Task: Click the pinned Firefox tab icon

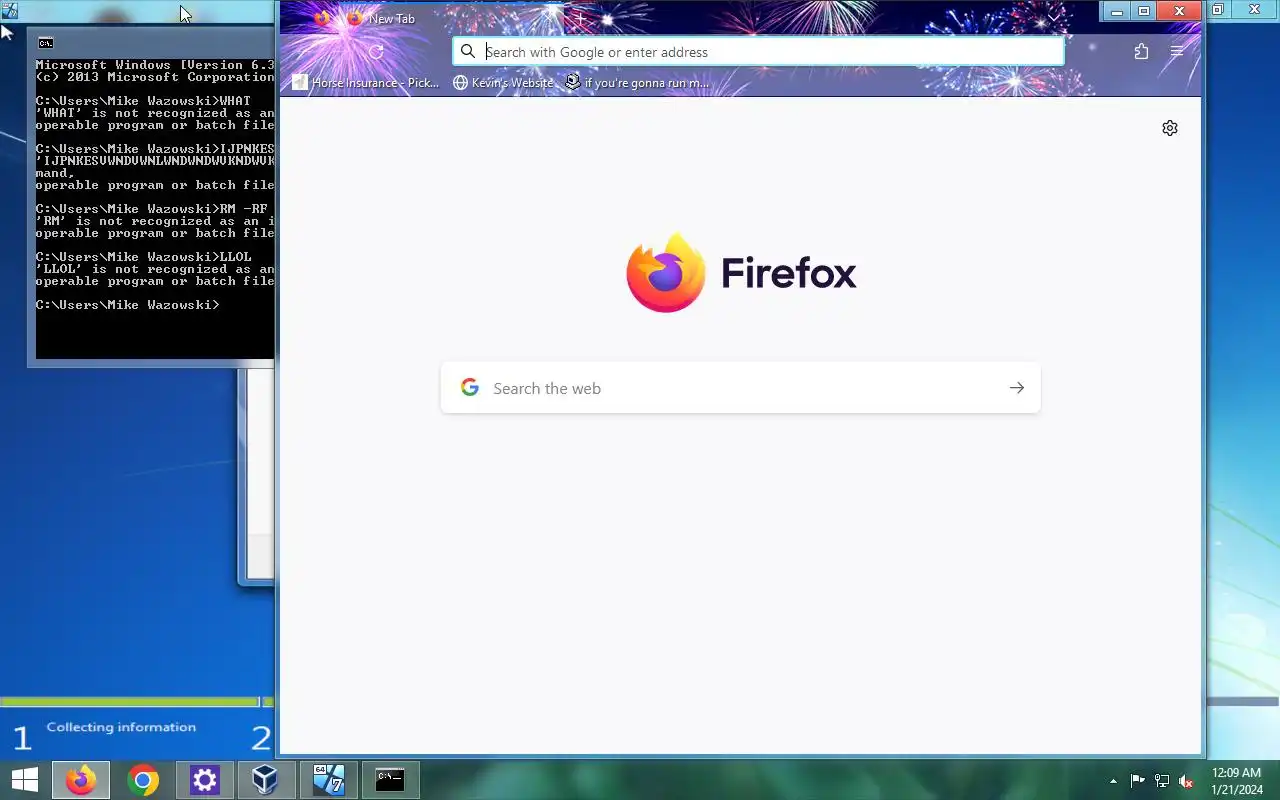Action: tap(322, 18)
